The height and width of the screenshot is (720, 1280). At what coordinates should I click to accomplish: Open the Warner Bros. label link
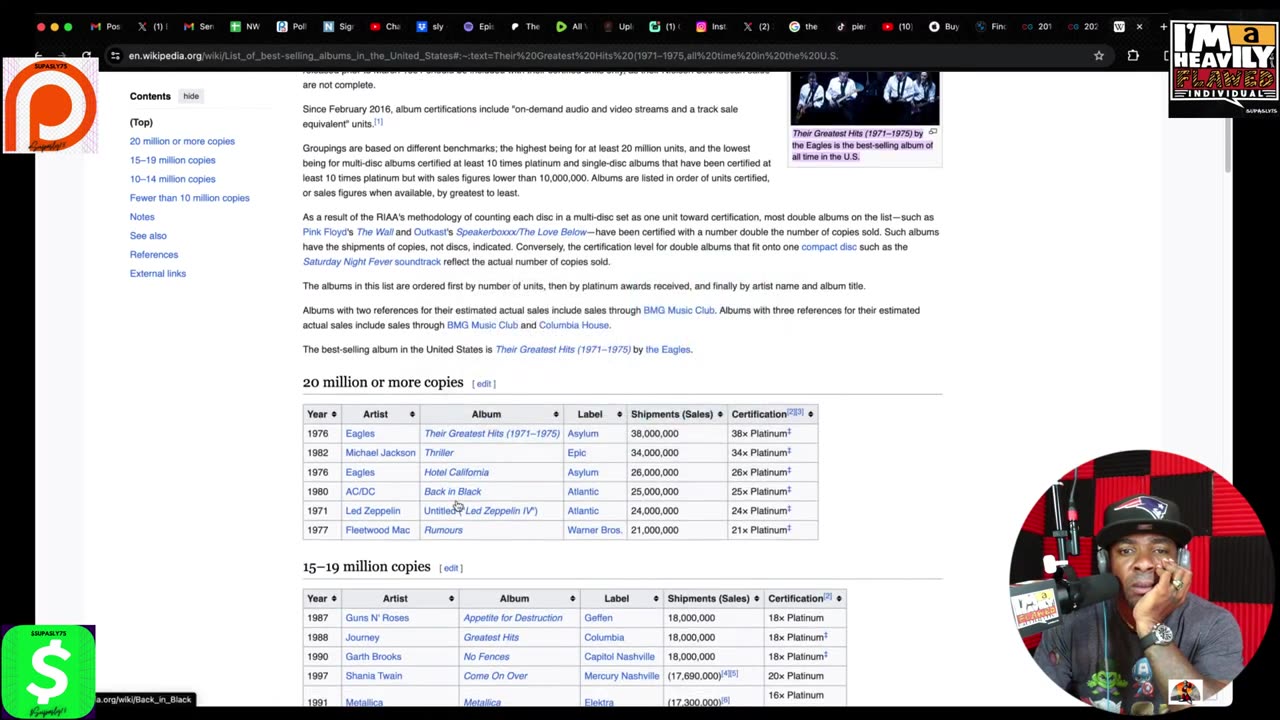click(x=594, y=530)
